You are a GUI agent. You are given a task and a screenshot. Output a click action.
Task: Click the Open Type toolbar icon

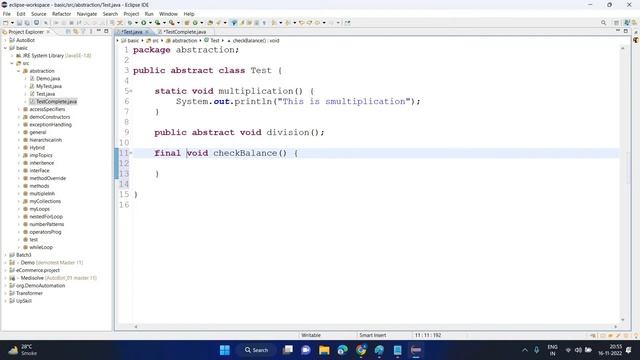(210, 23)
